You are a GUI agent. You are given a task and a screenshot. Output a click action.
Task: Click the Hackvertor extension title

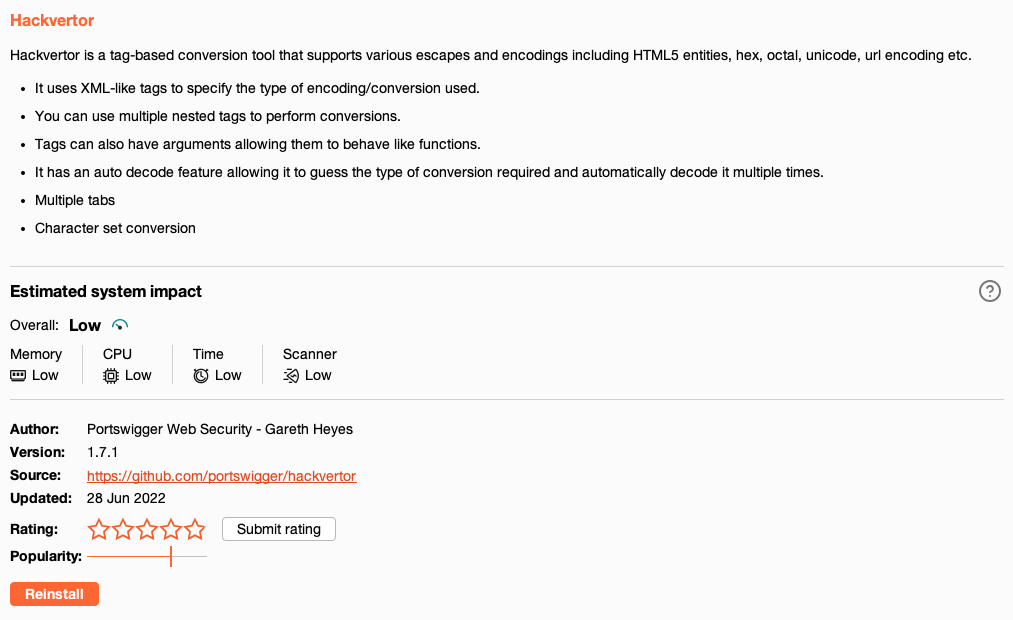52,20
